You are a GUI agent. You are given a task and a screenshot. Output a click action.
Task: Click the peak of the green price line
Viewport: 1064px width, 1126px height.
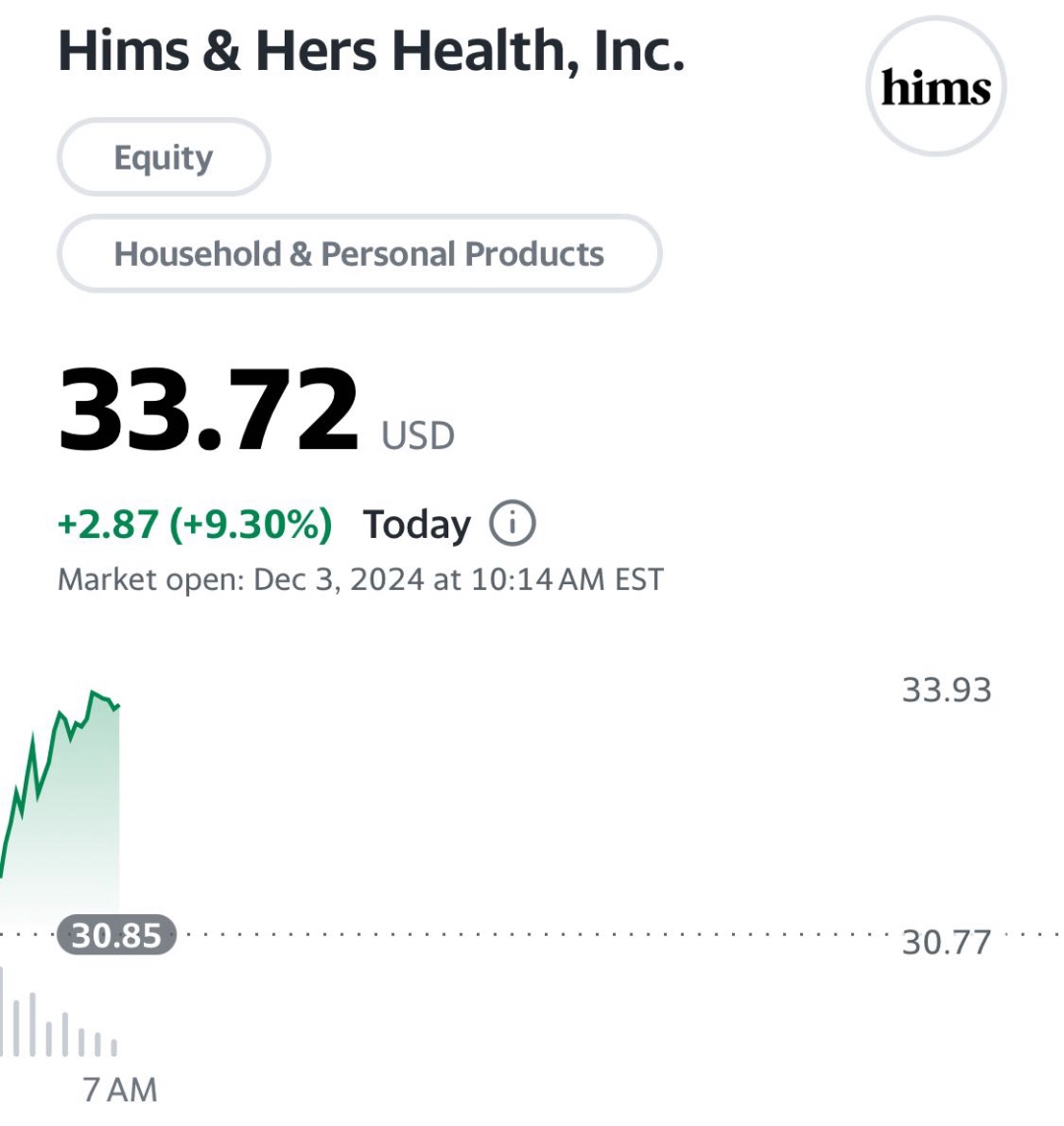click(x=92, y=693)
